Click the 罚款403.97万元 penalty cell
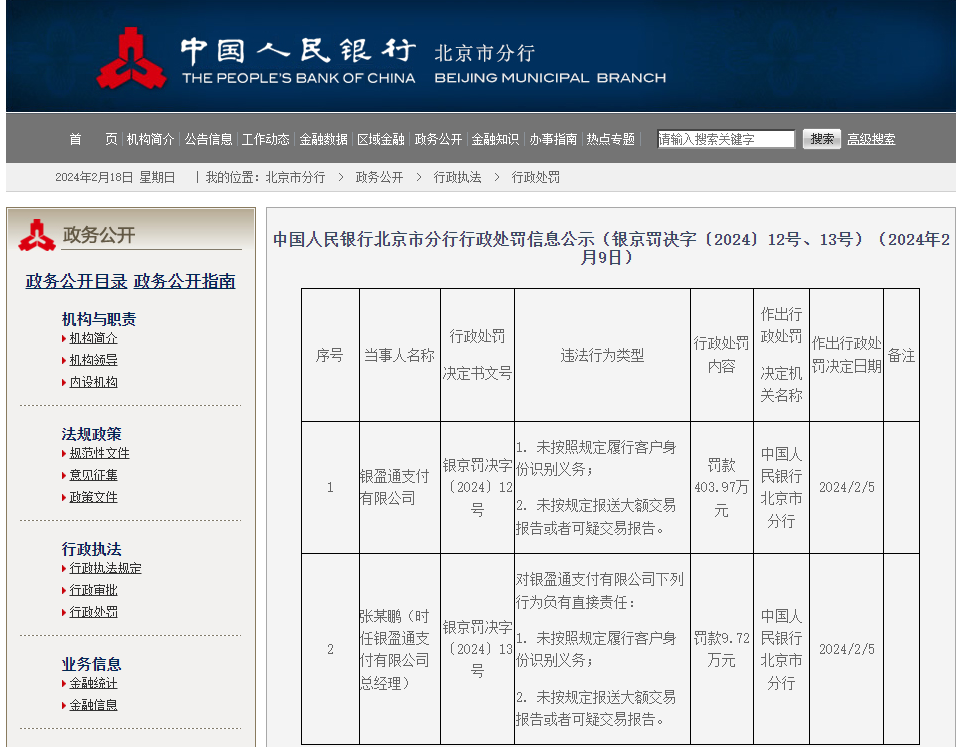 pyautogui.click(x=722, y=488)
